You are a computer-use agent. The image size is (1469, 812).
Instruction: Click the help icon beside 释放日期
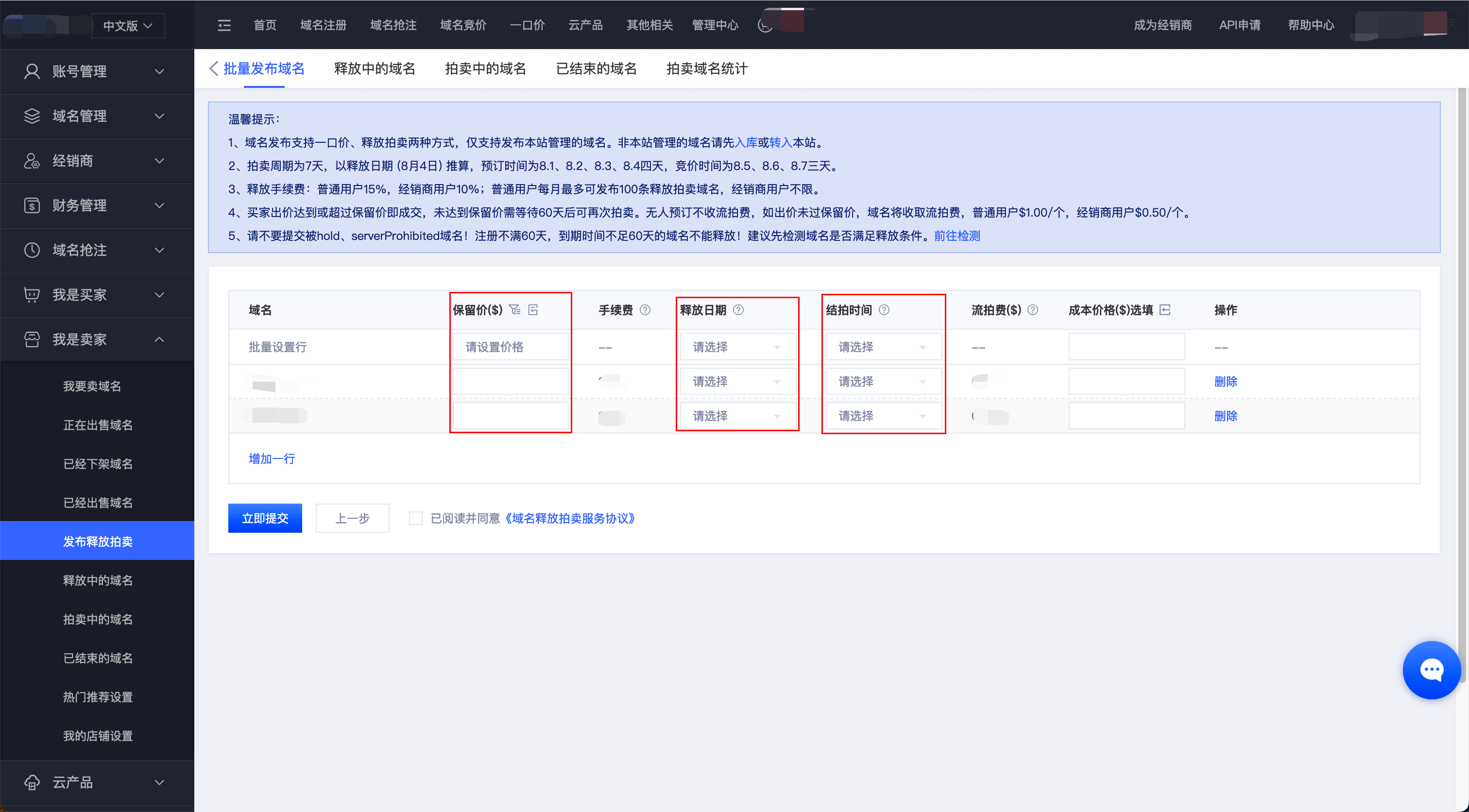pos(738,310)
